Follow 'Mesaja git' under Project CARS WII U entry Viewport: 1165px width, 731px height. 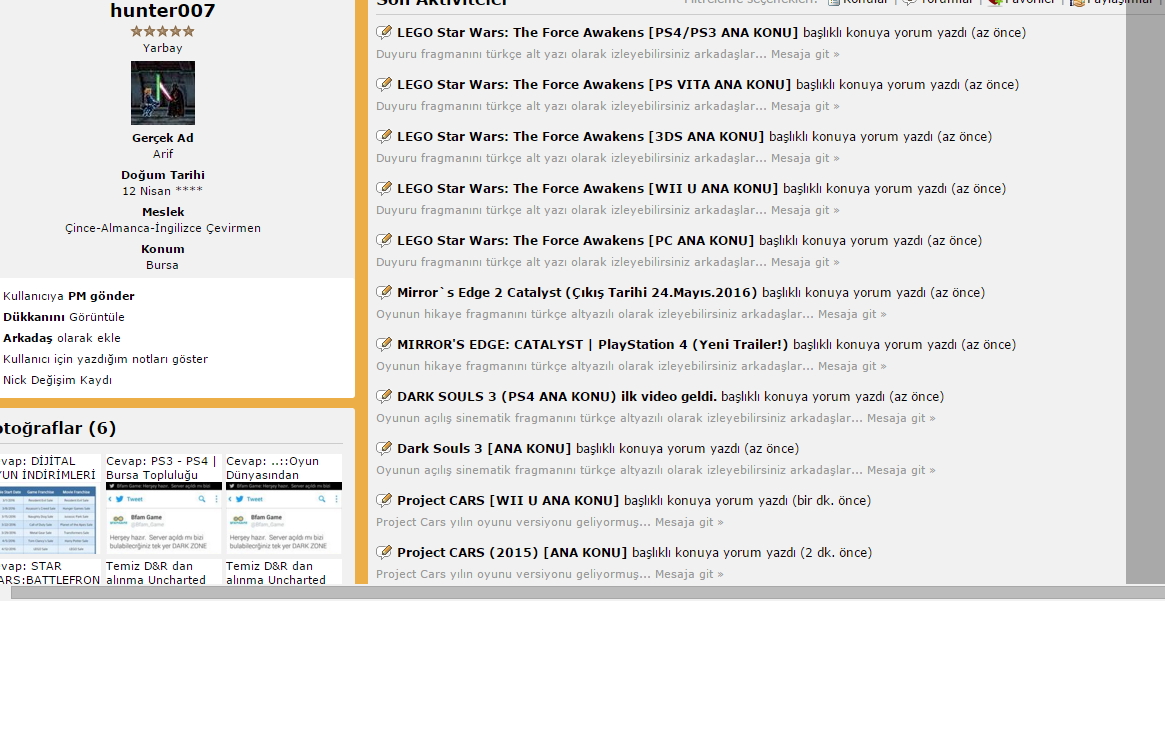pyautogui.click(x=689, y=522)
